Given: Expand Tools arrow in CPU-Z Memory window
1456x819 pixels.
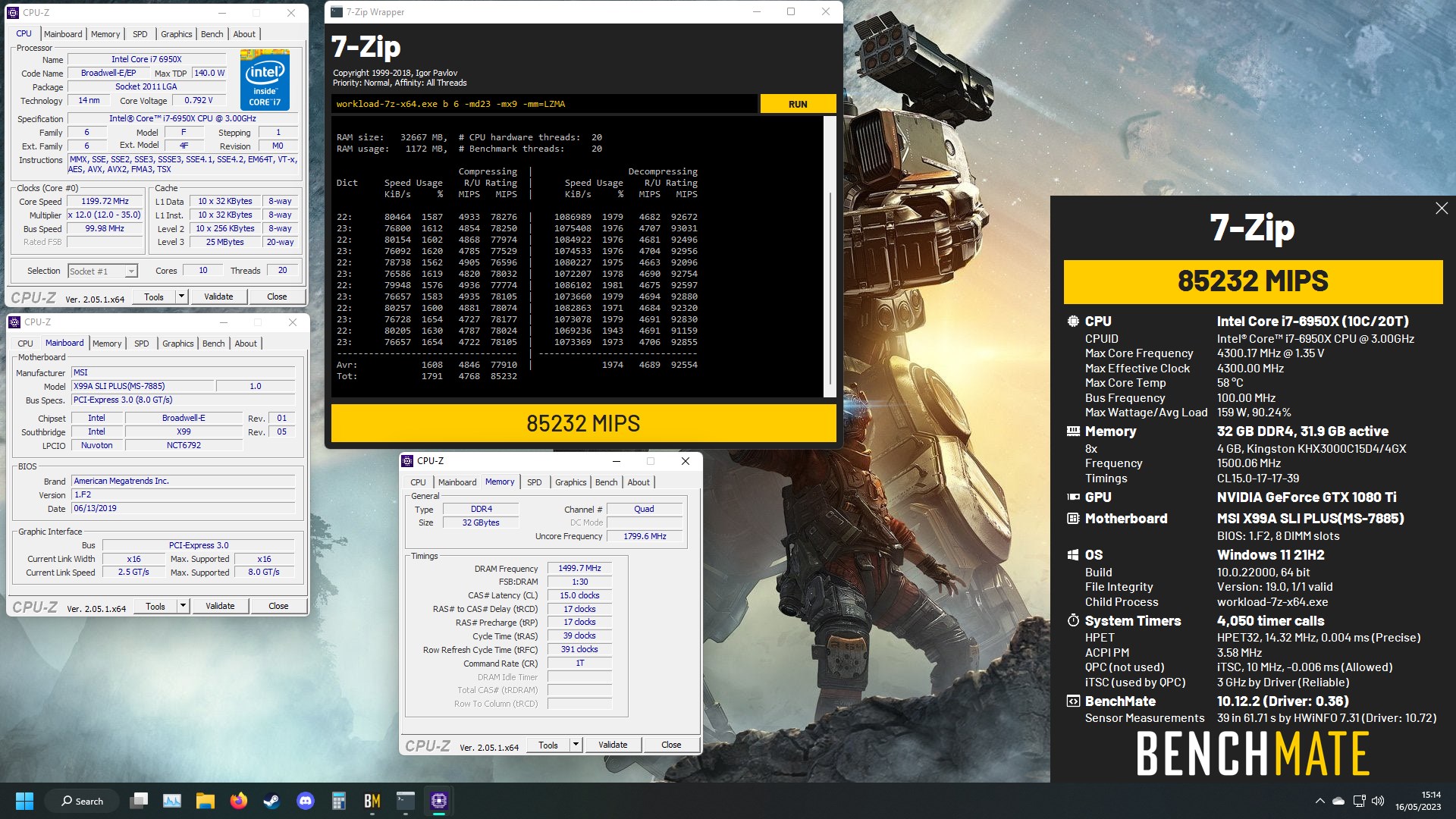Looking at the screenshot, I should coord(576,745).
